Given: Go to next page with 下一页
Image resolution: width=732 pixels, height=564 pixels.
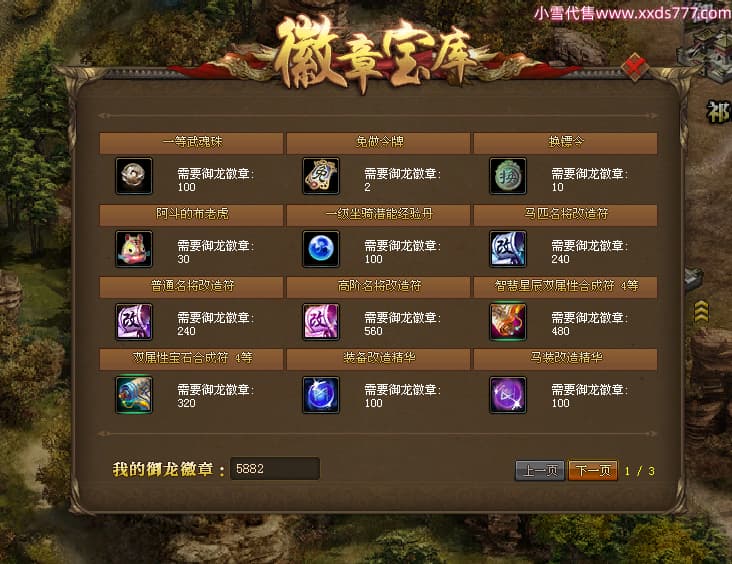Looking at the screenshot, I should (x=593, y=470).
